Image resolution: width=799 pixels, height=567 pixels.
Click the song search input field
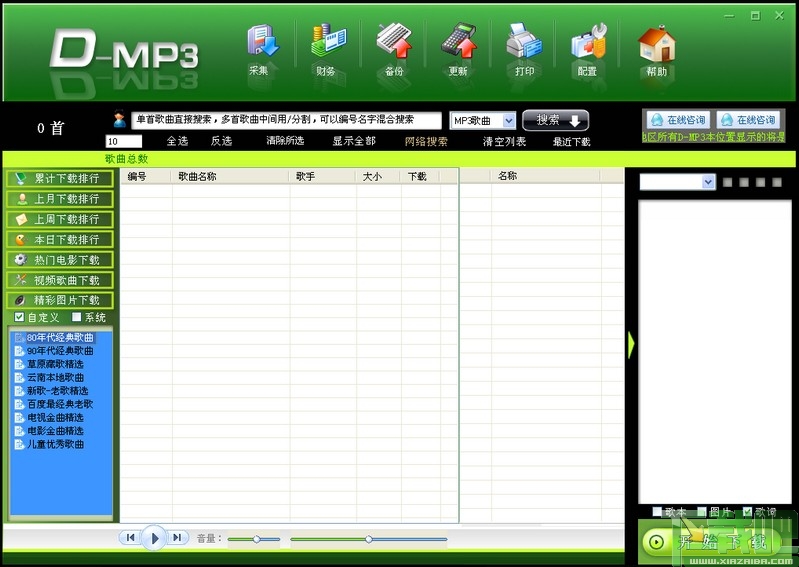[x=286, y=121]
